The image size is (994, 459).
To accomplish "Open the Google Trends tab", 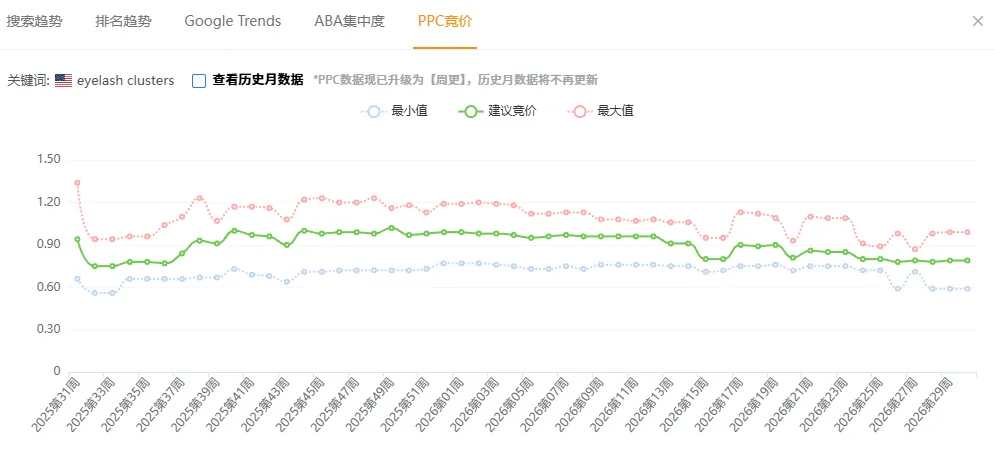I will 233,21.
